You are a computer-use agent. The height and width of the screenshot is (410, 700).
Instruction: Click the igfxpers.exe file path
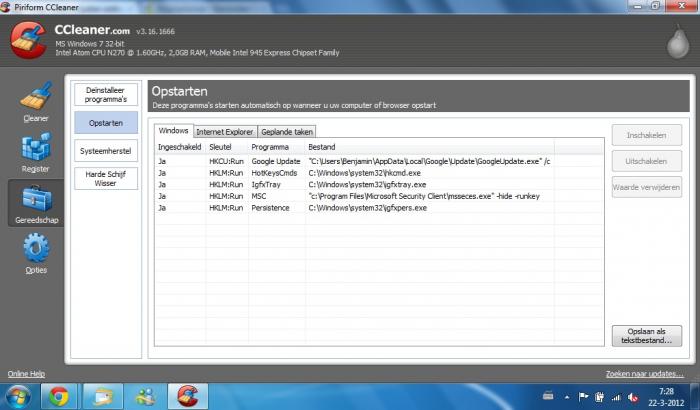(x=367, y=208)
